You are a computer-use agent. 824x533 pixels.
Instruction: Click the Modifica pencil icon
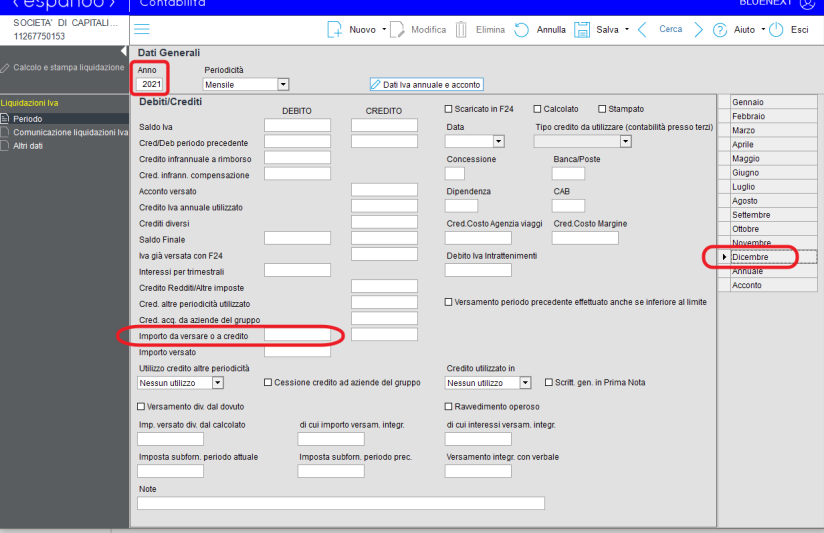[x=397, y=29]
